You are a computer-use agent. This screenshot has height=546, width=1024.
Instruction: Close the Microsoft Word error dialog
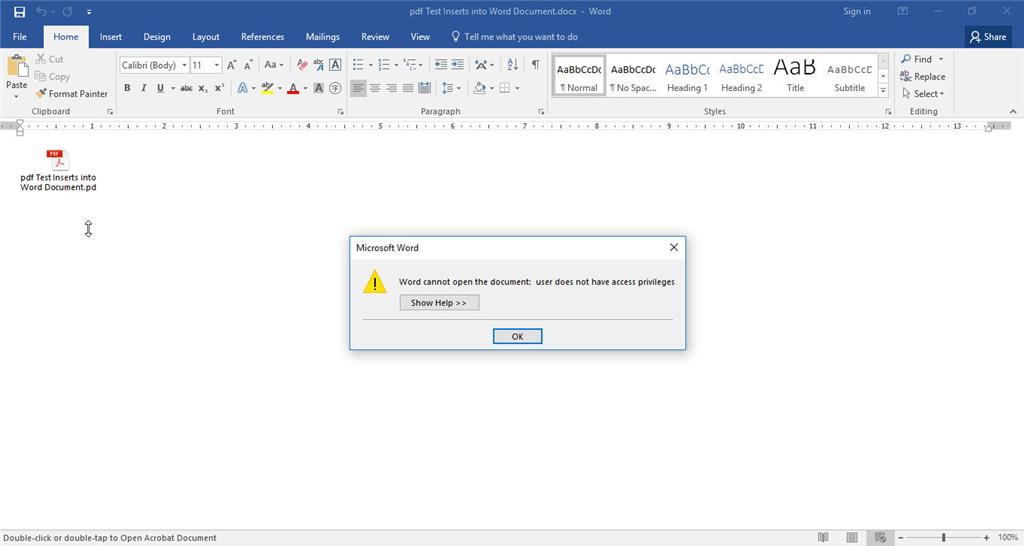(x=673, y=248)
